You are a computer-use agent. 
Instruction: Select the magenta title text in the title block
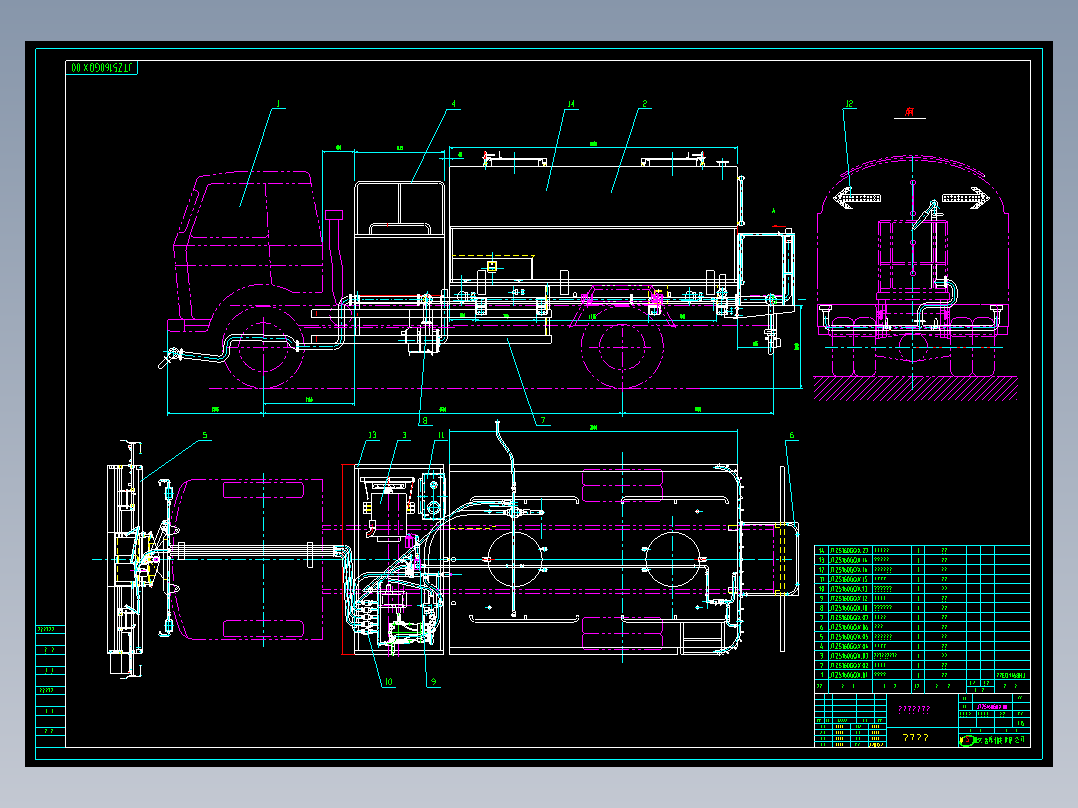914,709
